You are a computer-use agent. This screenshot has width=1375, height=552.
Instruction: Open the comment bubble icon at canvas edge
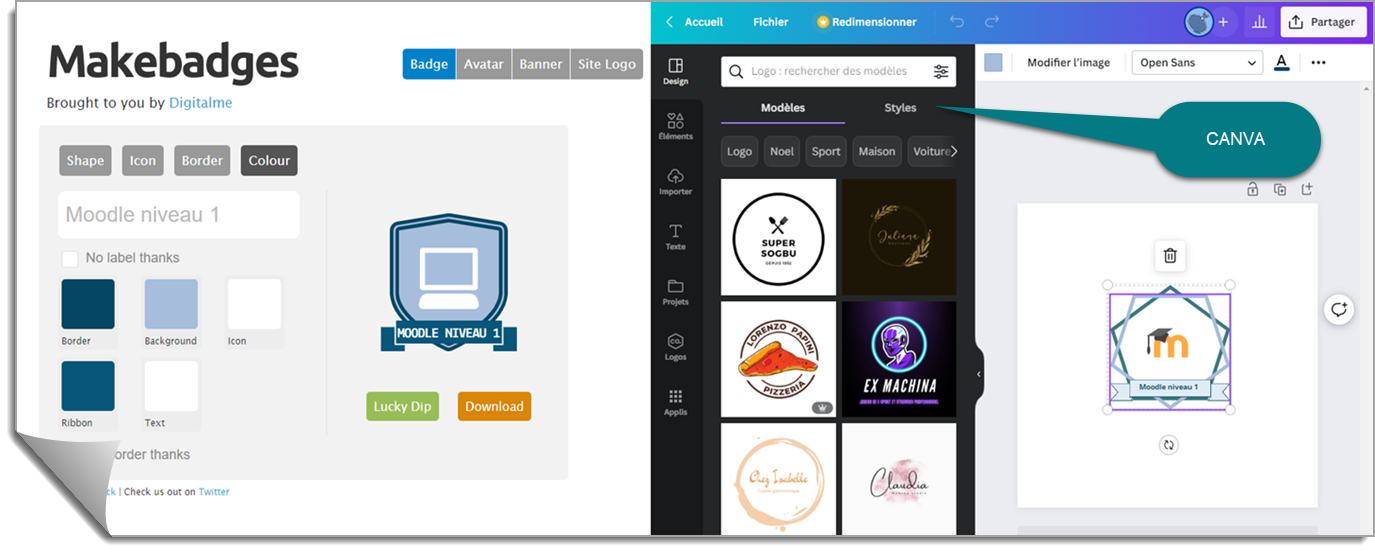pos(1339,309)
